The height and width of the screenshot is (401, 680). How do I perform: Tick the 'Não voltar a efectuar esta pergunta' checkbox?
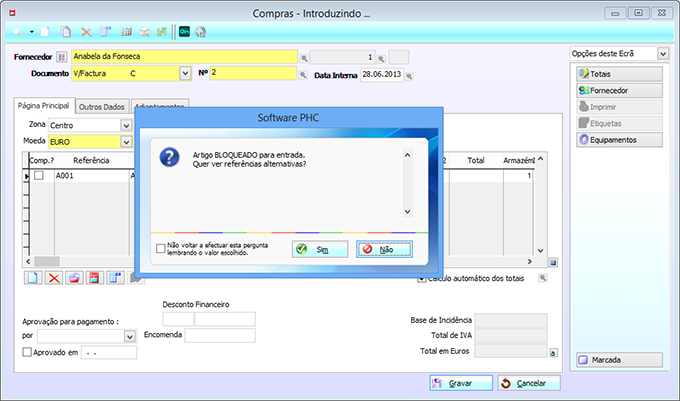[x=160, y=248]
